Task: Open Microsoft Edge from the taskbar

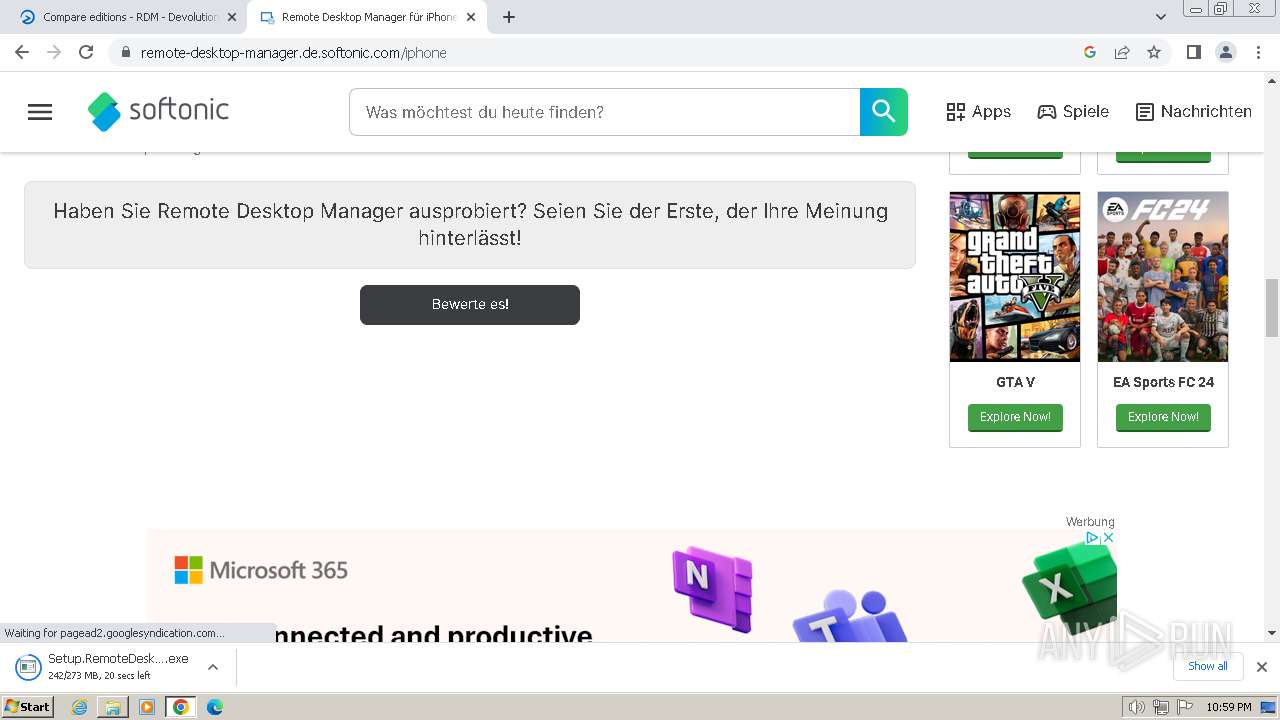Action: click(215, 707)
